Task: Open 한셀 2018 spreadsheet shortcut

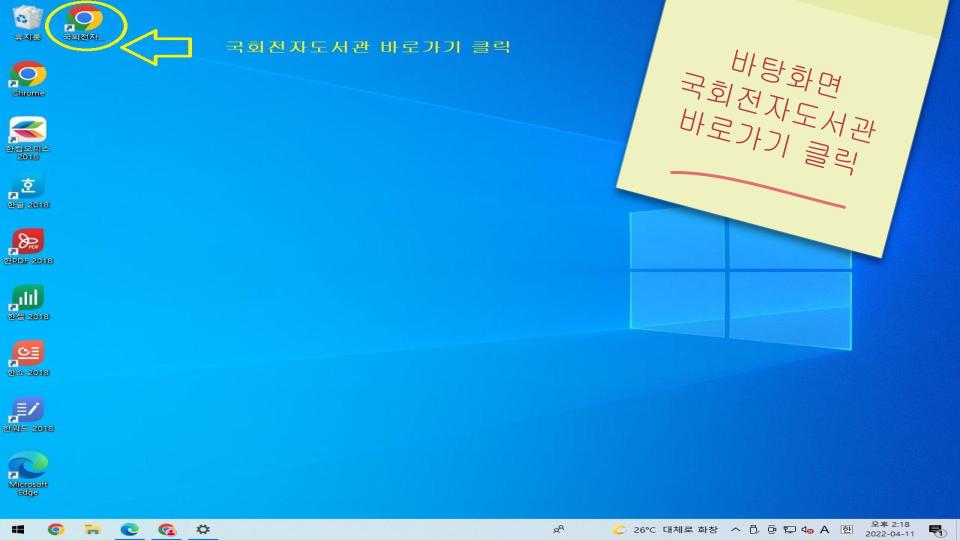Action: 28,302
